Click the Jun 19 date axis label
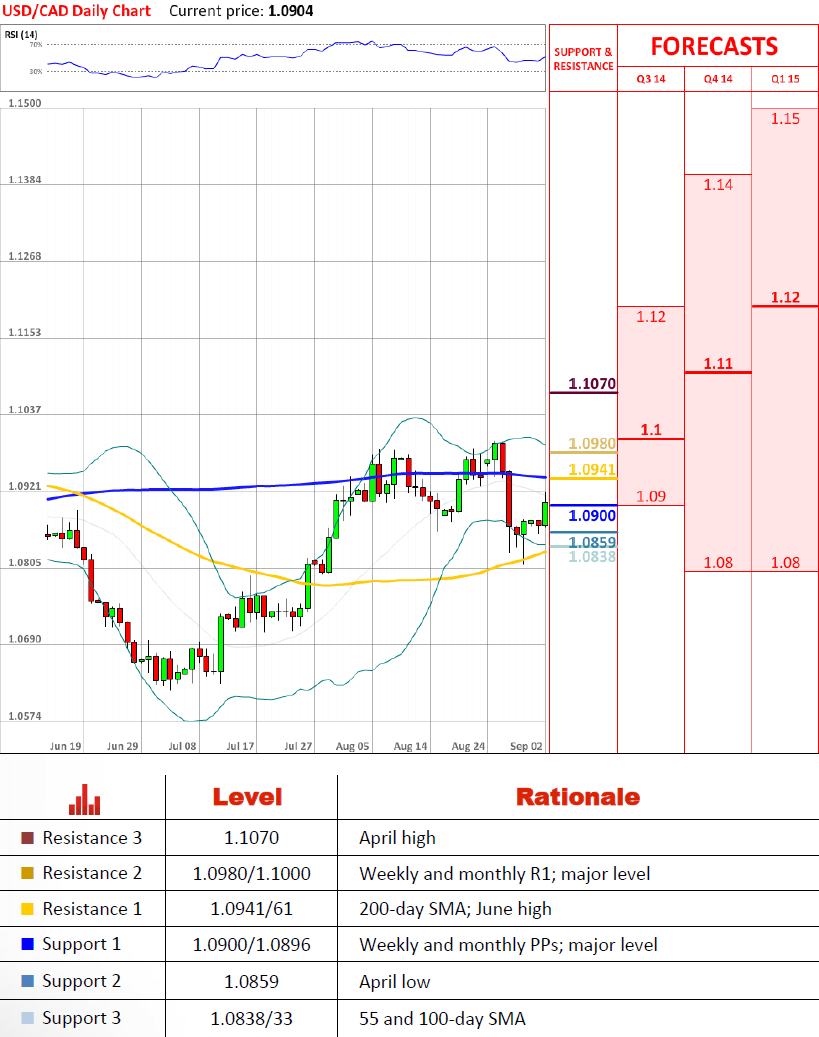The width and height of the screenshot is (819, 1037). point(65,746)
